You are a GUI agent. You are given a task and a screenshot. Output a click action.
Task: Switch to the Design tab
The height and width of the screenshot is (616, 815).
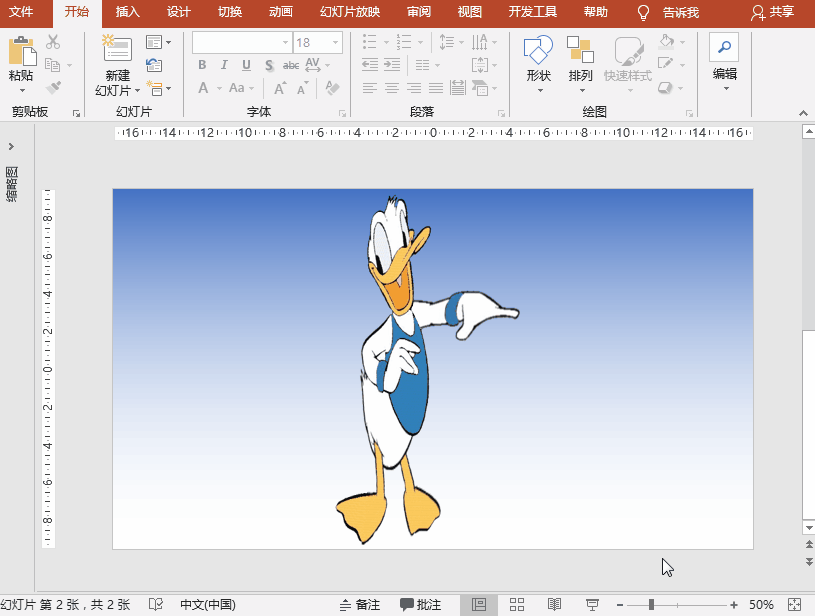179,11
